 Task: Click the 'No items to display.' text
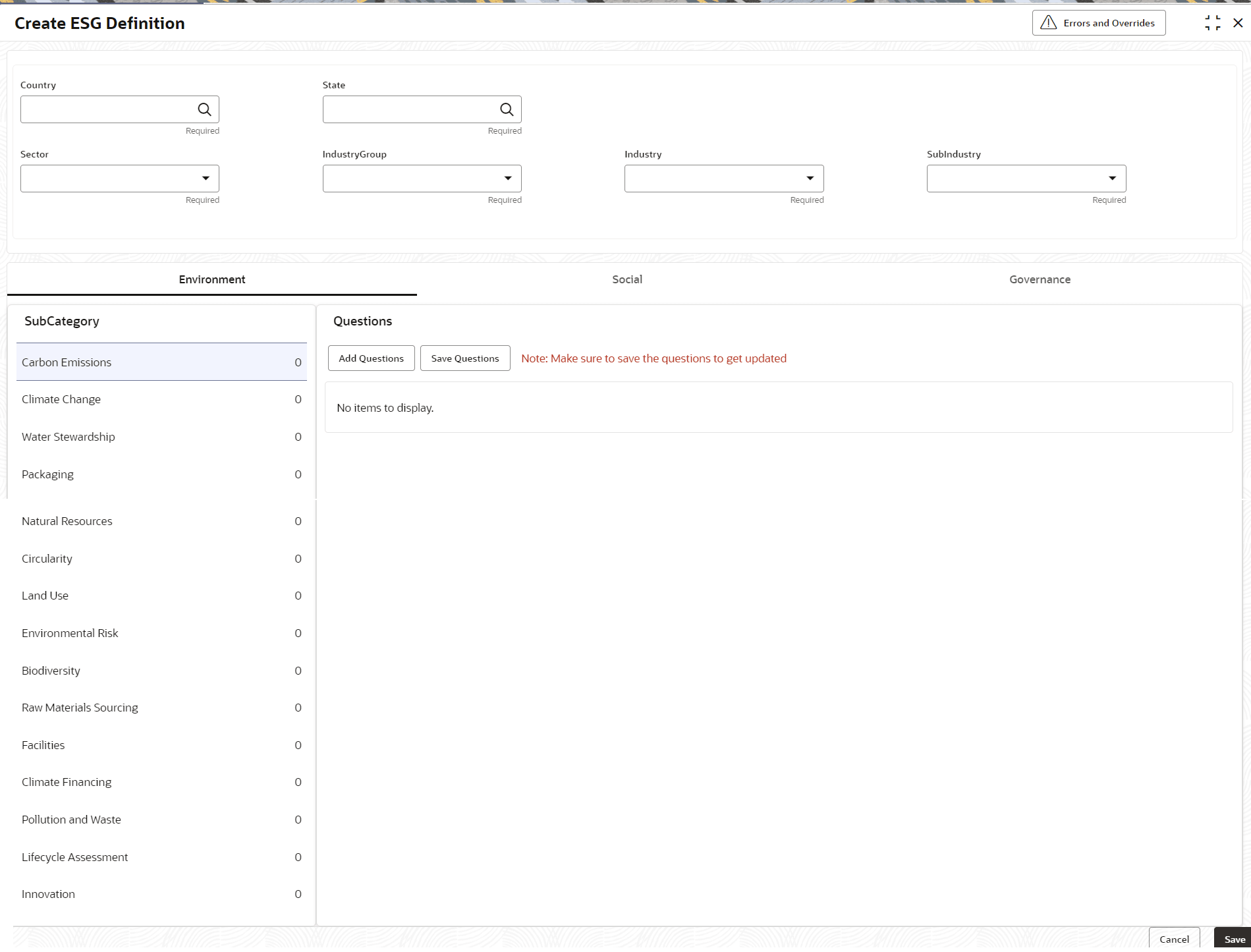[385, 408]
